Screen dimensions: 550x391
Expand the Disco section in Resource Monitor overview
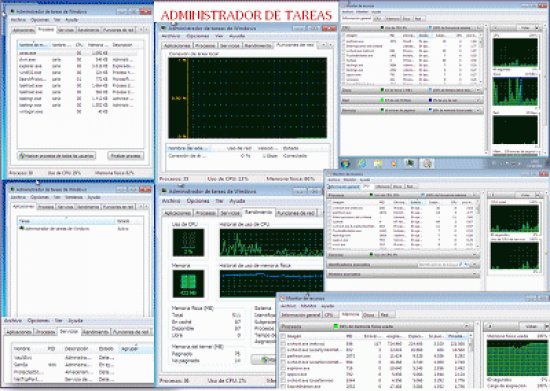click(478, 90)
